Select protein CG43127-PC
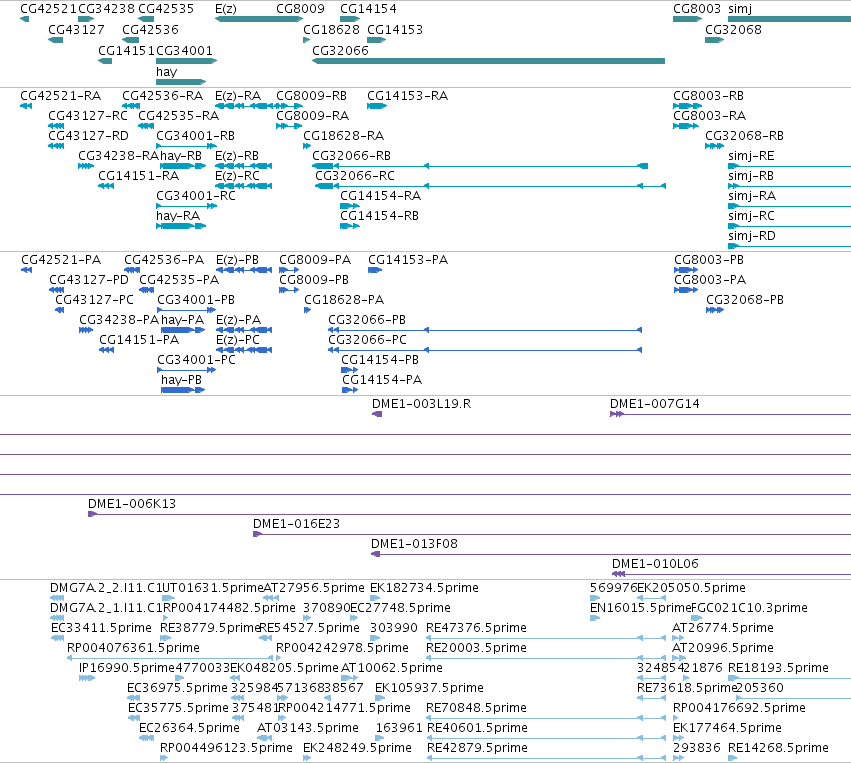Image resolution: width=851 pixels, height=763 pixels. point(60,310)
